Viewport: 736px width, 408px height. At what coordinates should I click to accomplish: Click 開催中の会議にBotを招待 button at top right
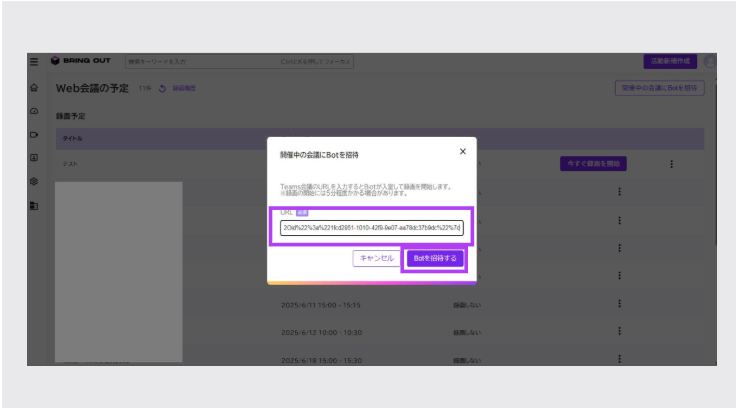pyautogui.click(x=659, y=88)
